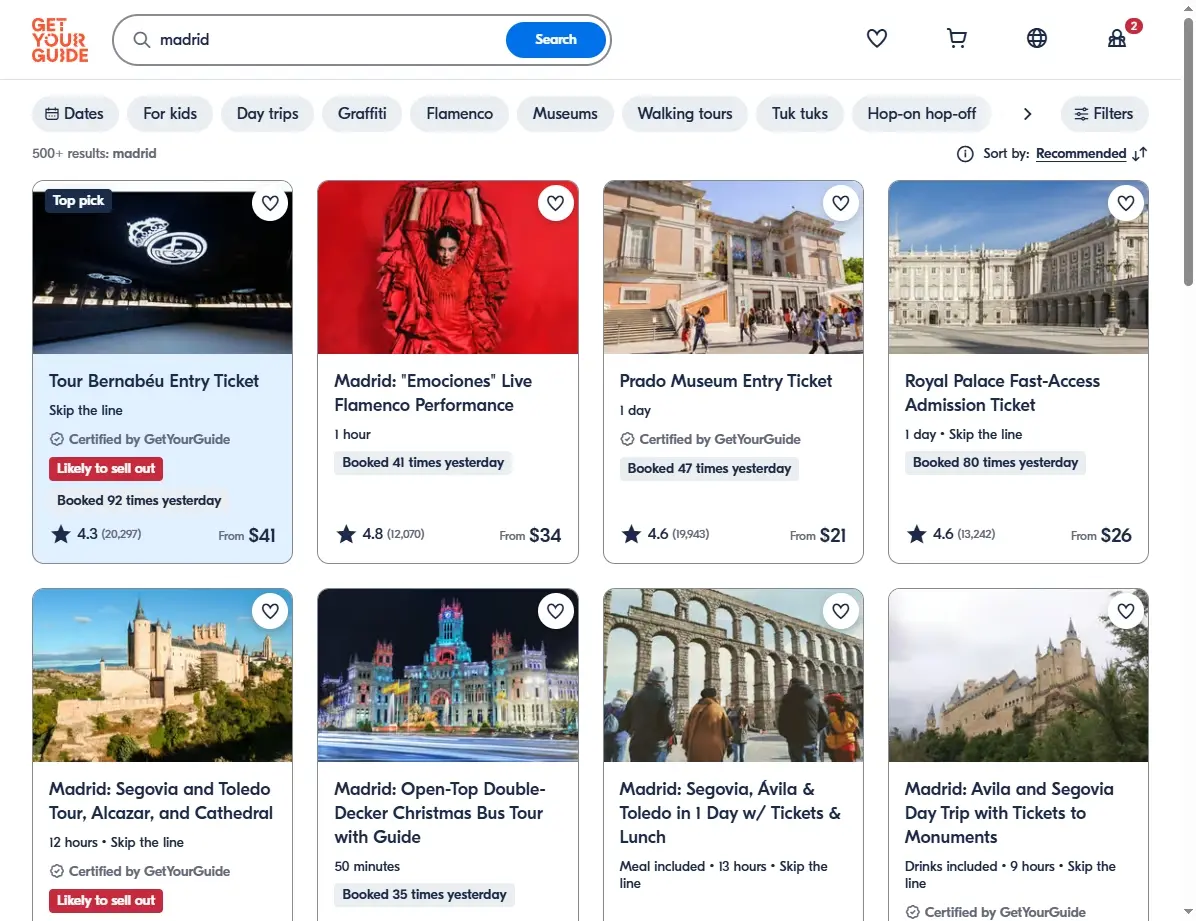Open the Dates filter picker

point(75,114)
